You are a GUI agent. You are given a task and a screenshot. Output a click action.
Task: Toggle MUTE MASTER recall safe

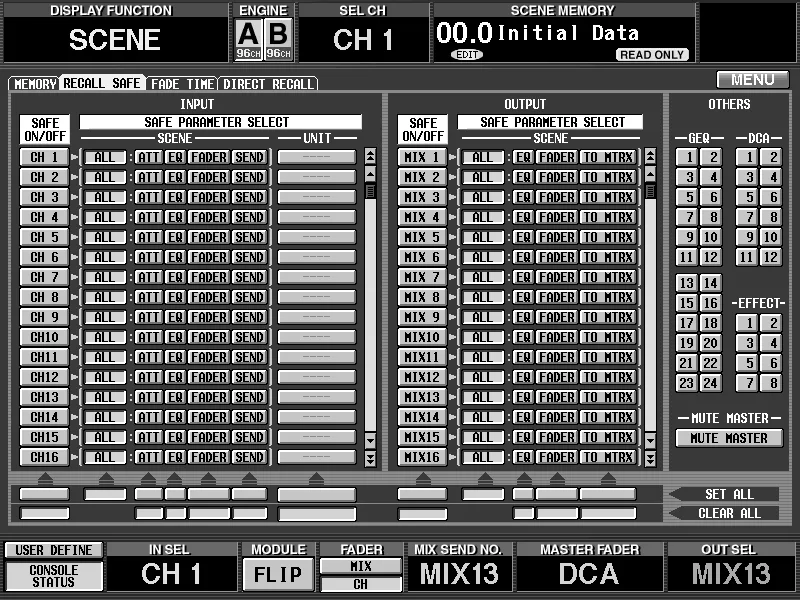(x=729, y=438)
